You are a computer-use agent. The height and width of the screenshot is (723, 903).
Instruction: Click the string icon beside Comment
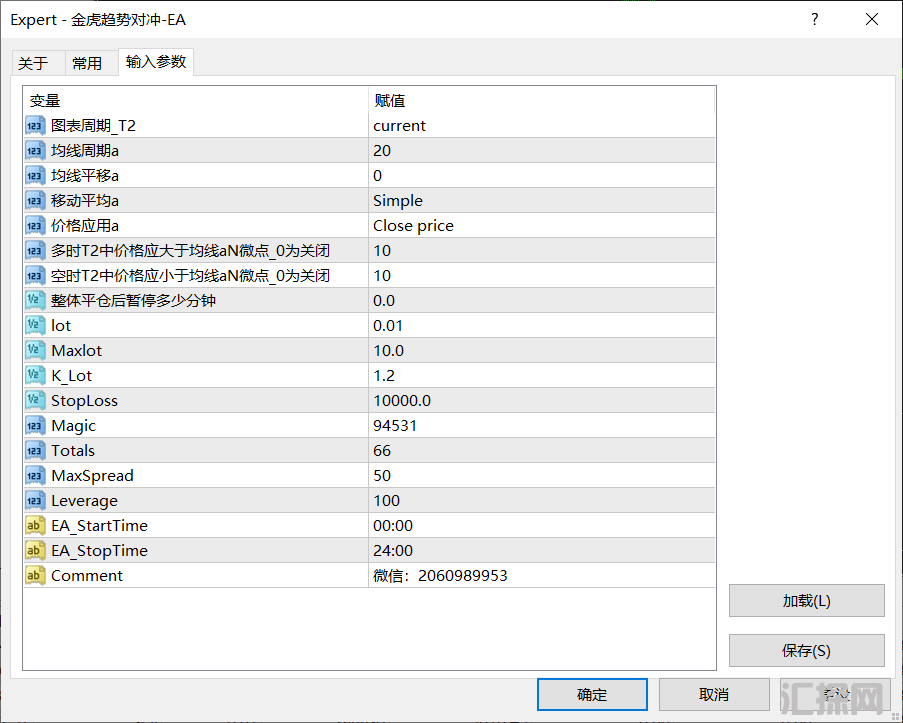35,576
